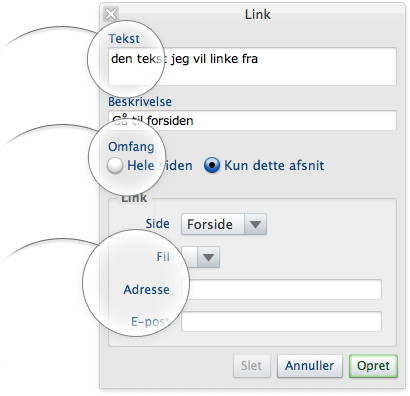Click the Tekst label

coord(124,39)
